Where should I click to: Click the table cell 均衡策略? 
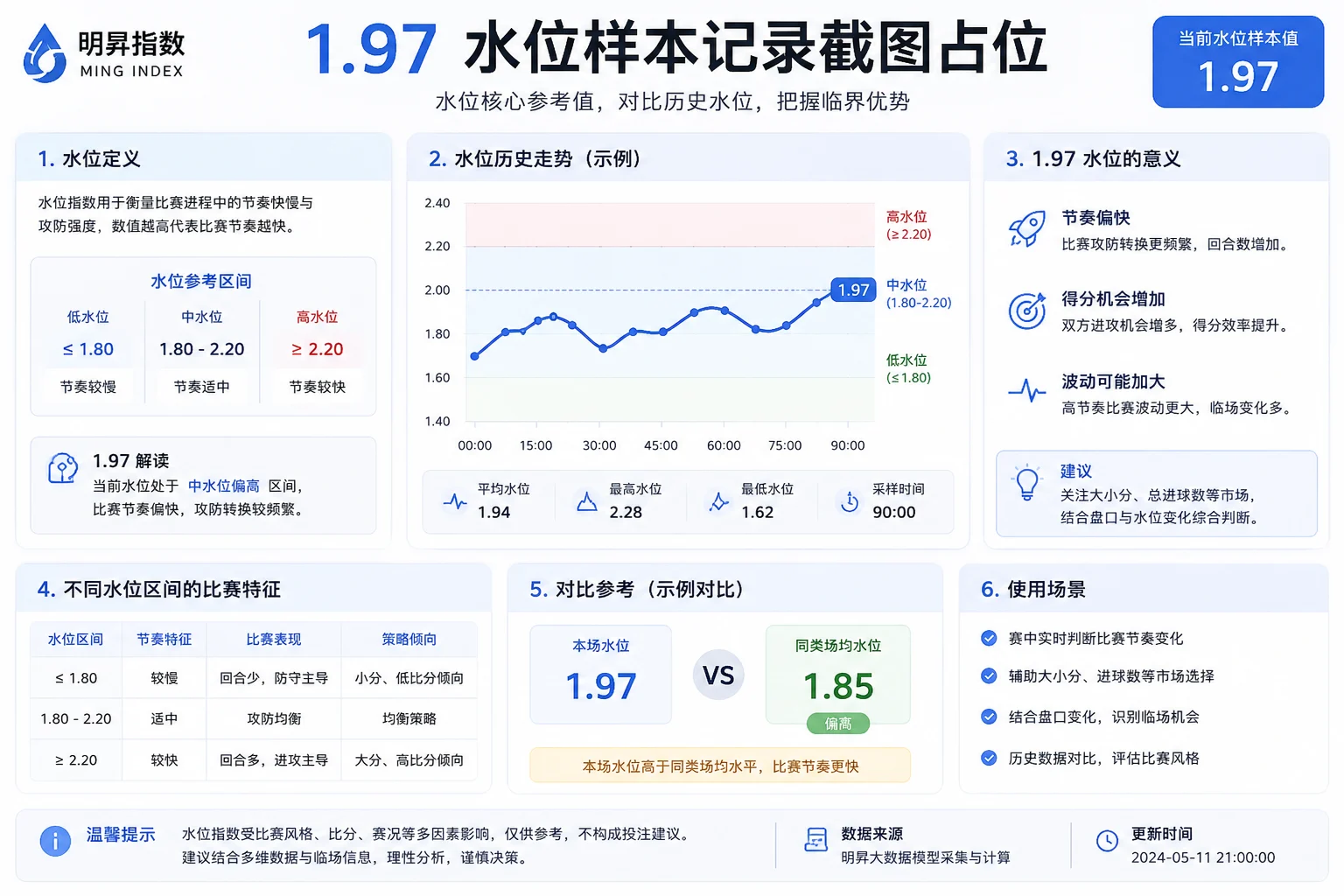click(409, 718)
